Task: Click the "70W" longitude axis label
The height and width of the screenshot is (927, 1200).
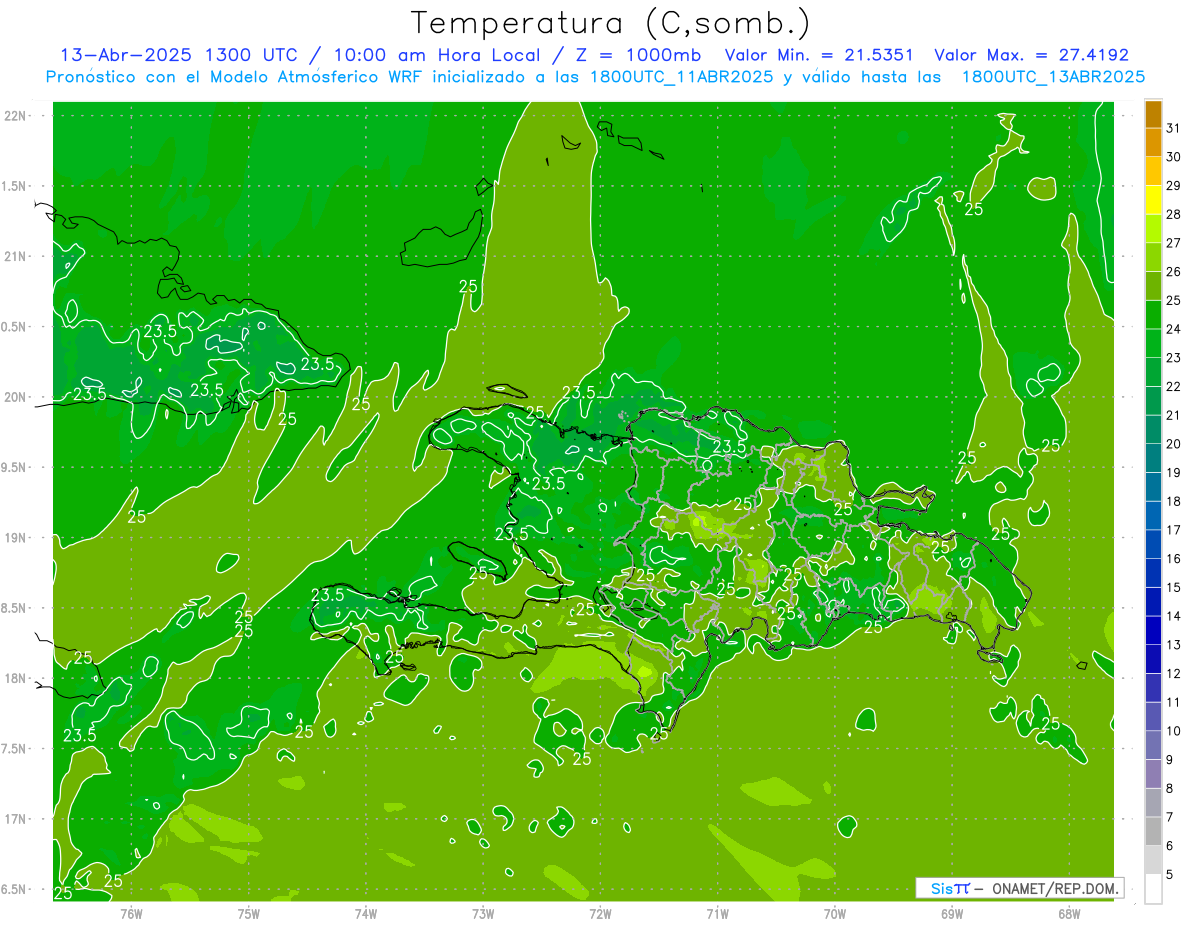Action: point(835,913)
